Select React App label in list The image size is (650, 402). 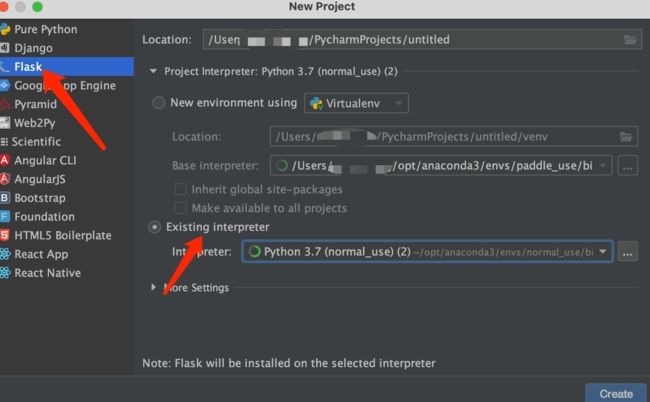[x=41, y=254]
